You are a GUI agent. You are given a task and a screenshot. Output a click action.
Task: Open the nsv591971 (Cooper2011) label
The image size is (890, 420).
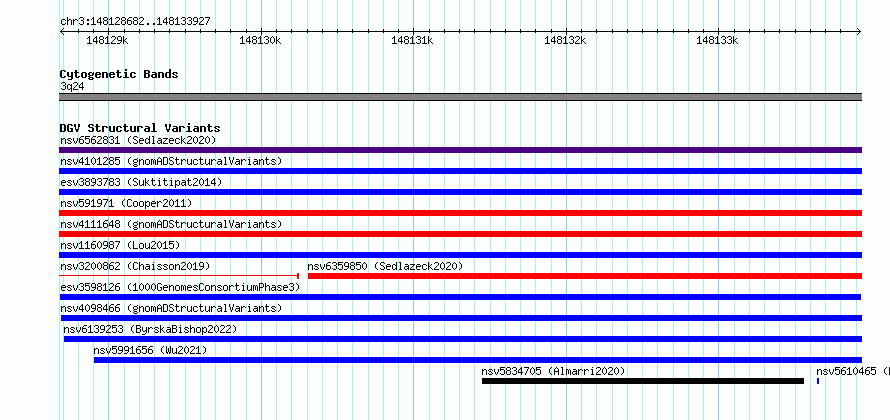[x=126, y=203]
